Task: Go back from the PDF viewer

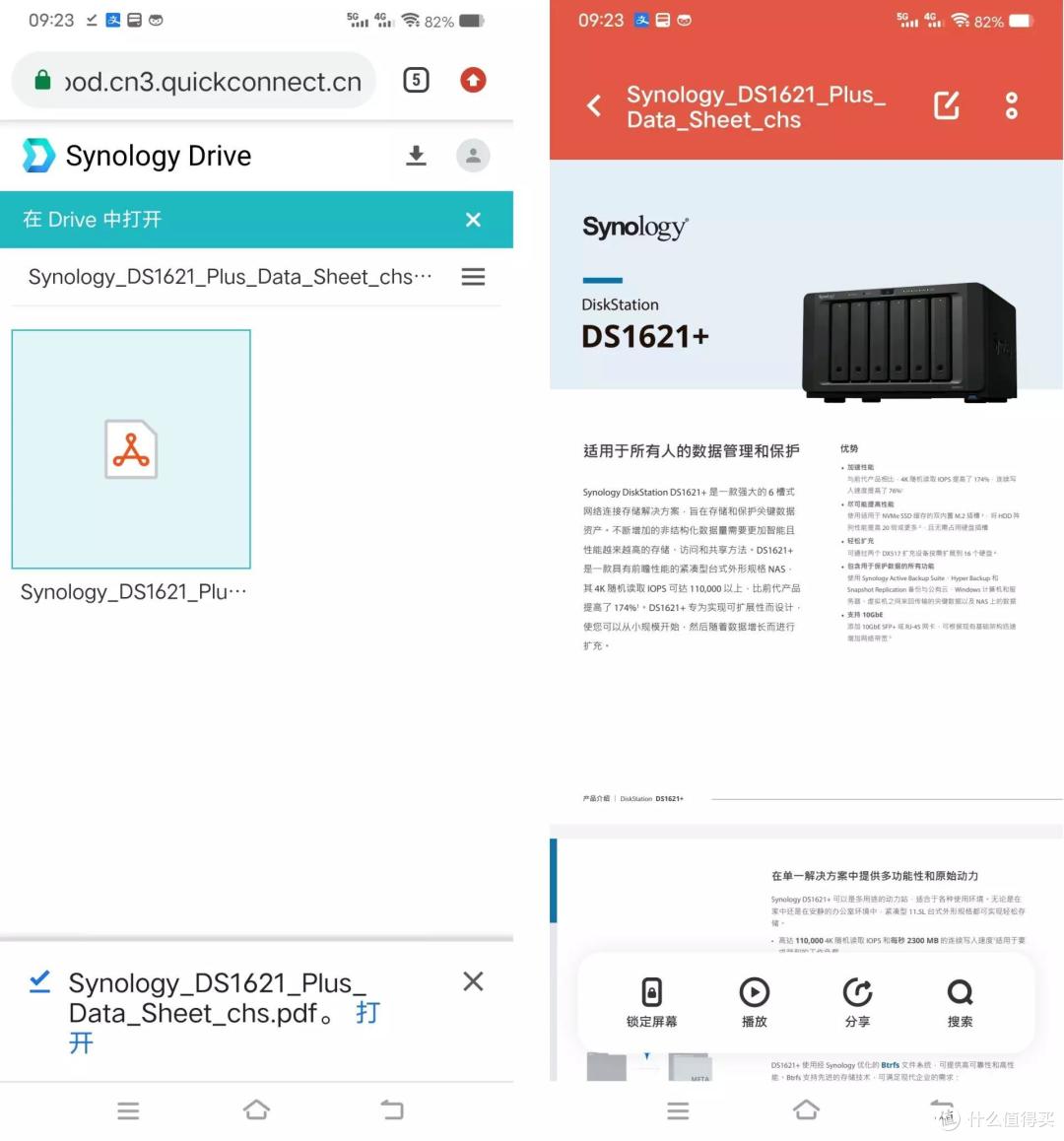Action: click(x=594, y=106)
